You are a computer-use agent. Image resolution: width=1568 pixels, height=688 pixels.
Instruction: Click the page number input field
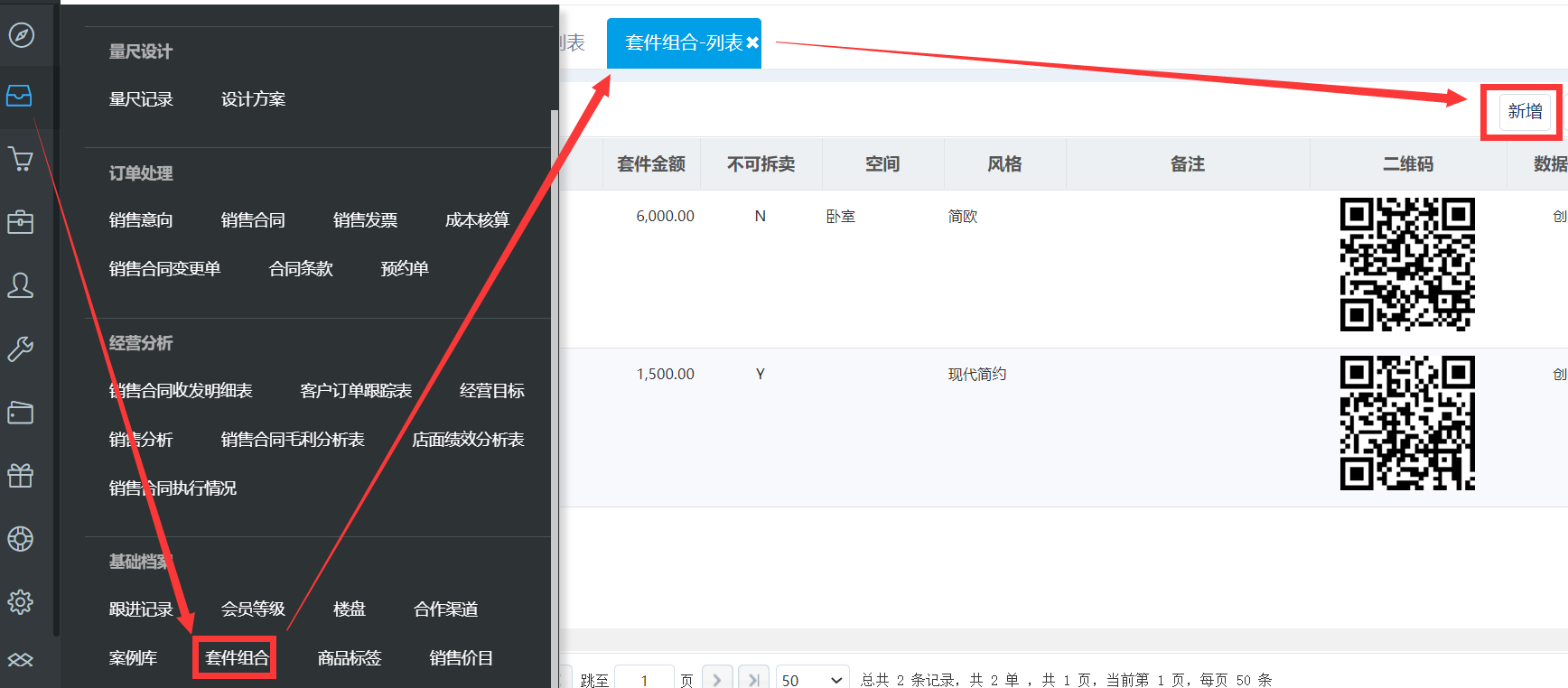644,679
